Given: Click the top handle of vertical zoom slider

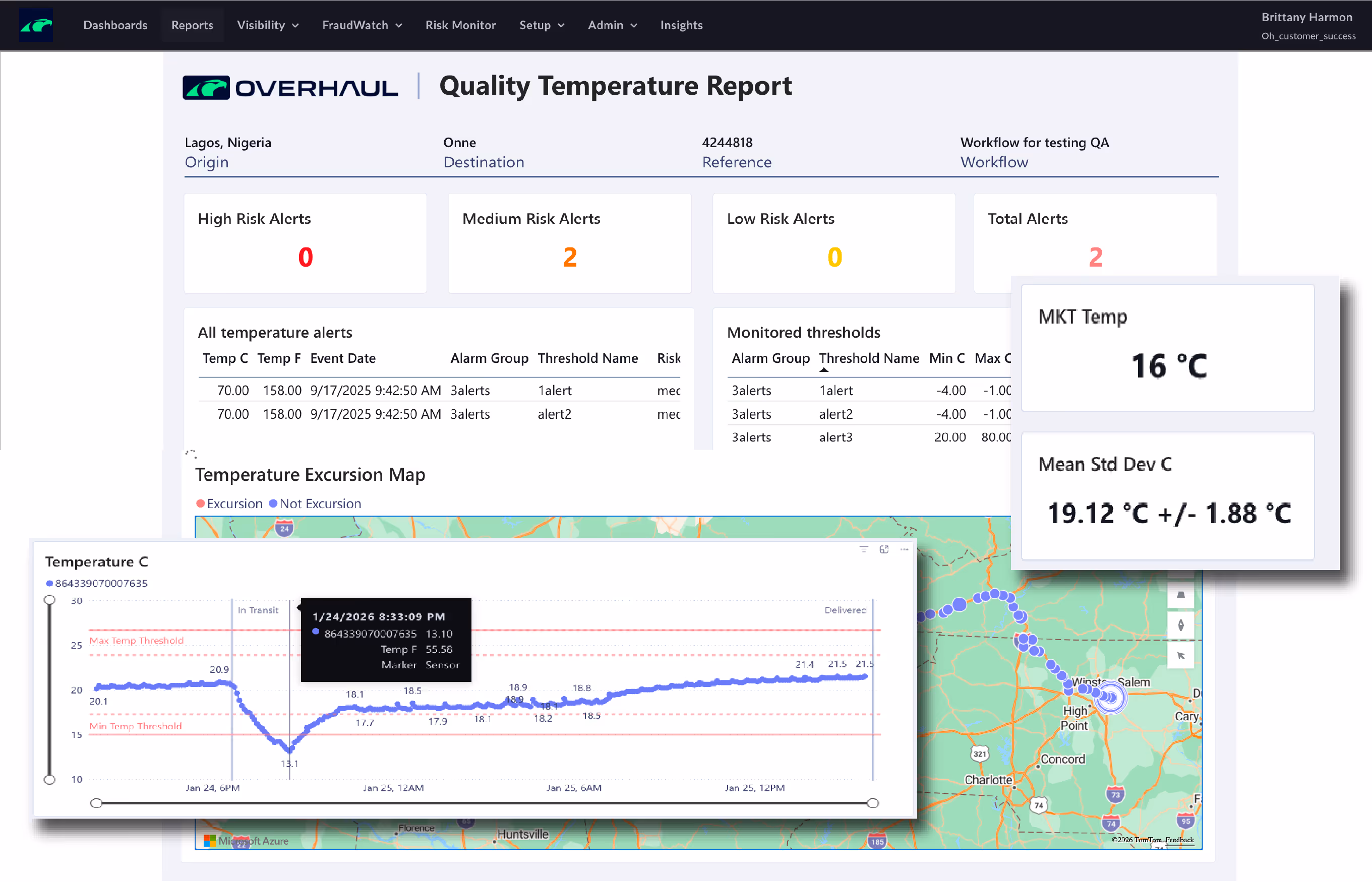Looking at the screenshot, I should coord(50,600).
